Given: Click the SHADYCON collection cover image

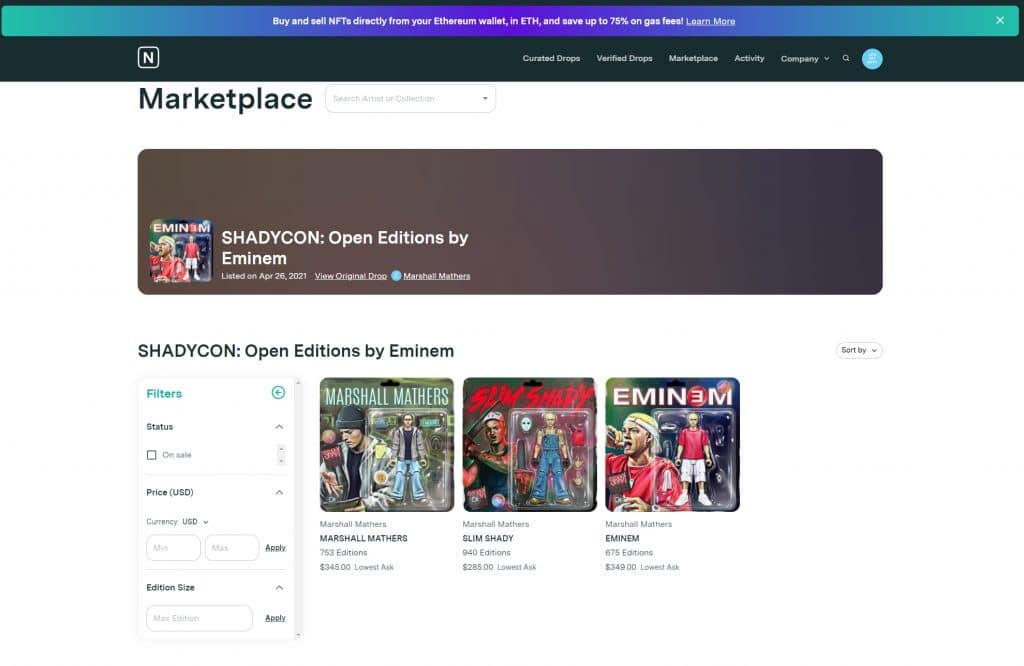Looking at the screenshot, I should pos(181,251).
